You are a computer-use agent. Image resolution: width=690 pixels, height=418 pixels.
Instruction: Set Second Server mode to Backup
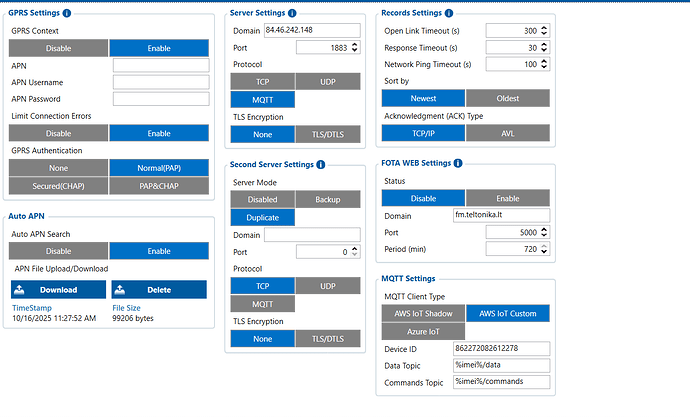[x=327, y=200]
